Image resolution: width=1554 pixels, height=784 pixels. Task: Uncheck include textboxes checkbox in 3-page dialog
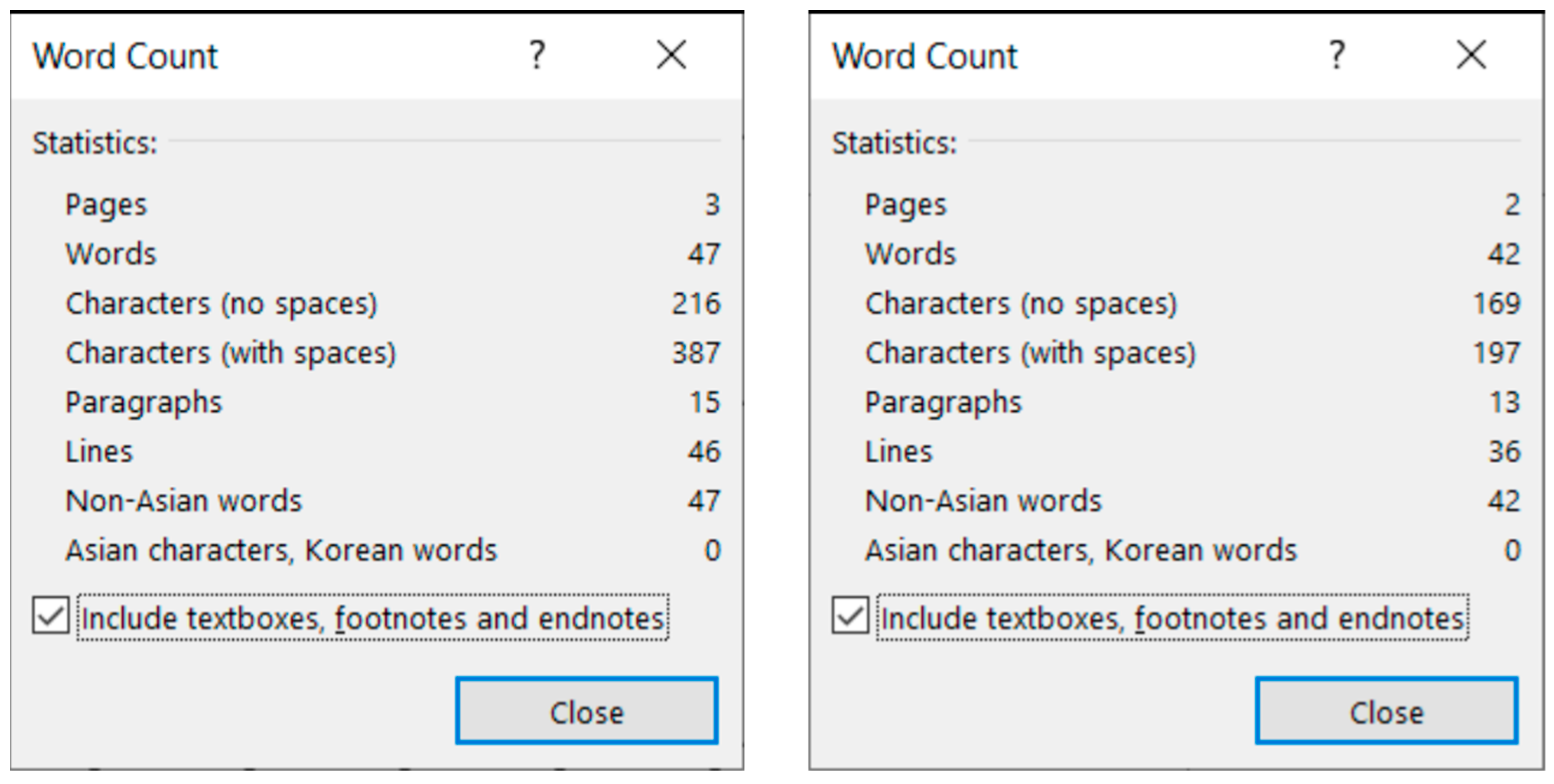51,616
